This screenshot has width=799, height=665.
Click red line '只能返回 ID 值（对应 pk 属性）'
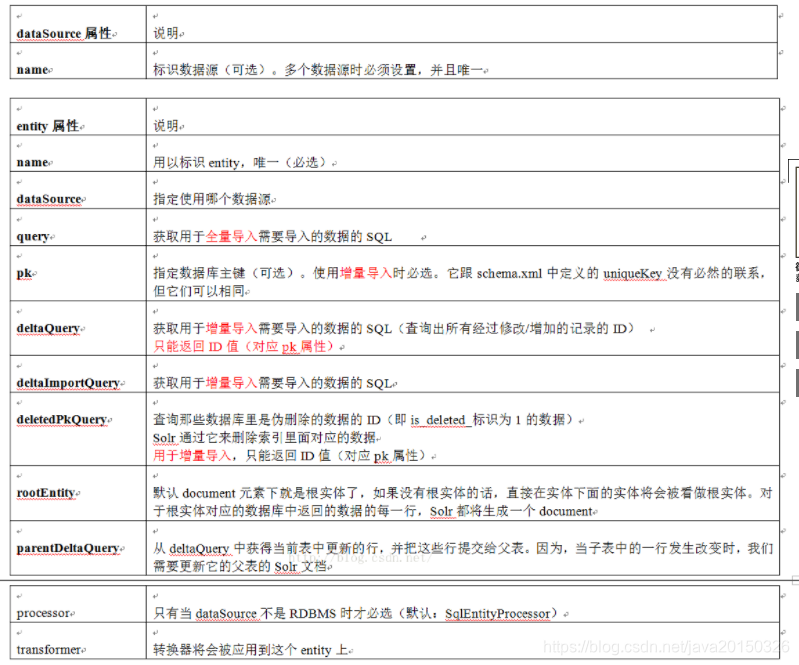[244, 347]
